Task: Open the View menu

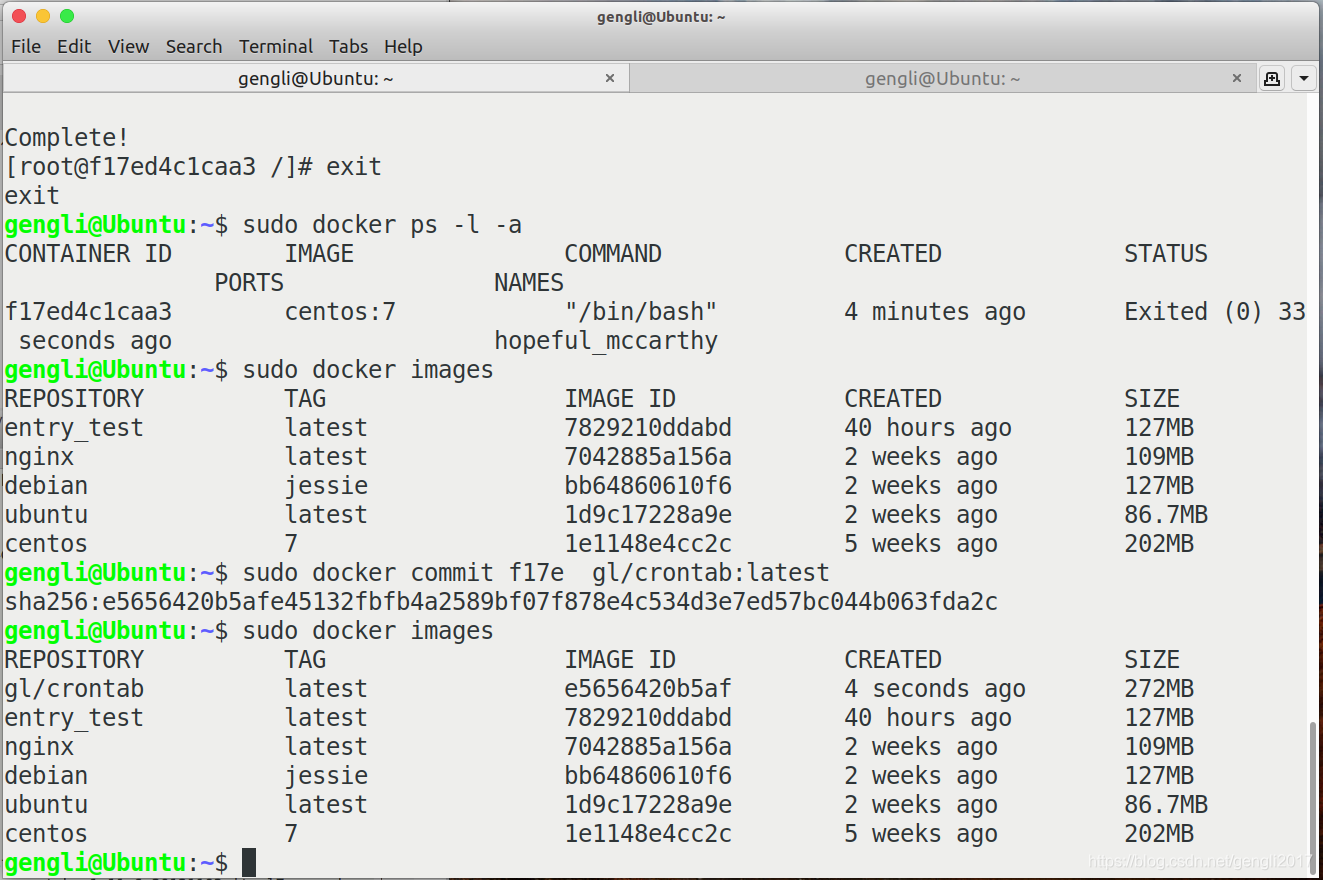Action: (x=128, y=46)
